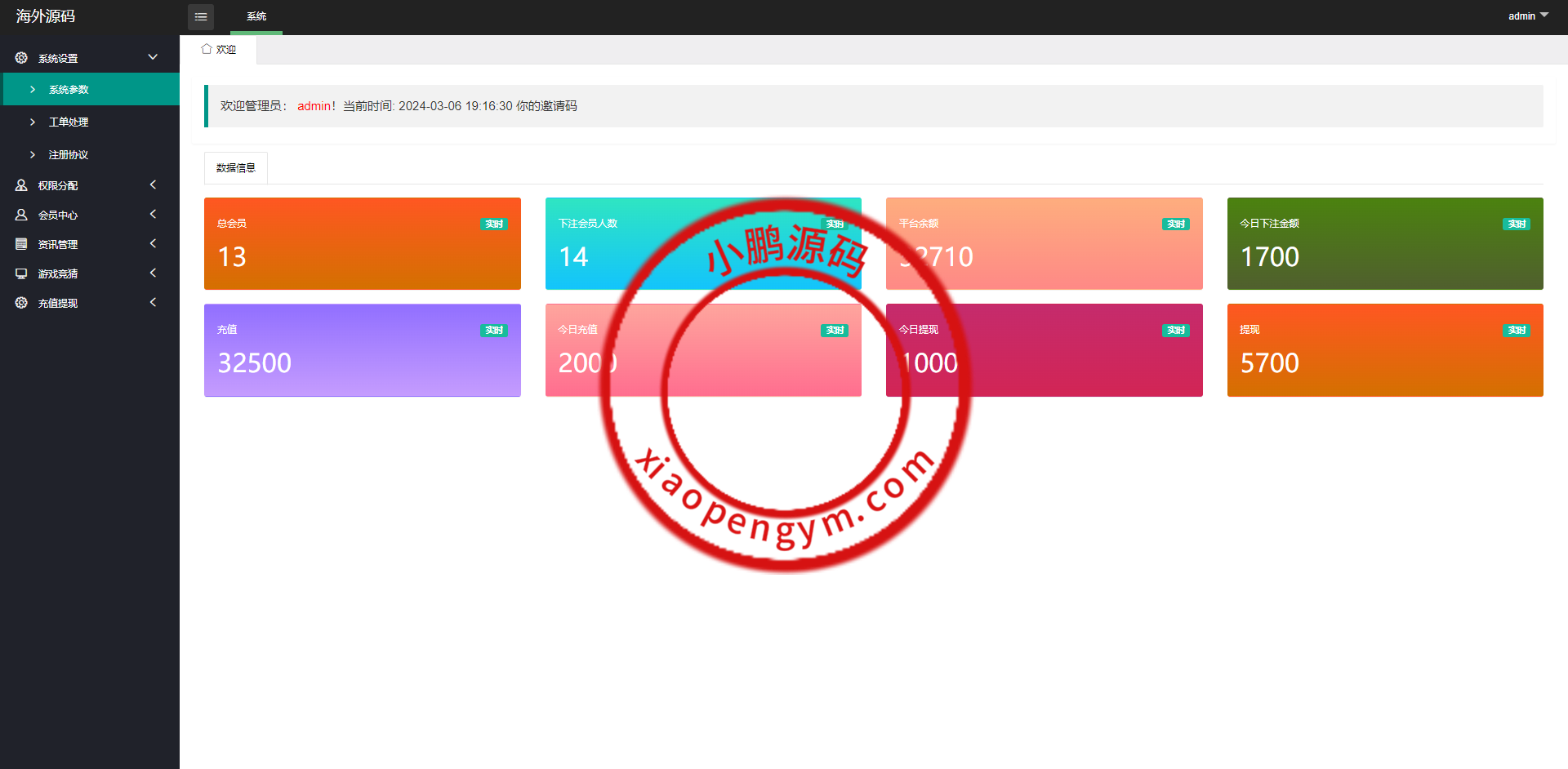The width and height of the screenshot is (1568, 769).
Task: Click the 实时 badge on 提现 card
Action: tap(1517, 330)
